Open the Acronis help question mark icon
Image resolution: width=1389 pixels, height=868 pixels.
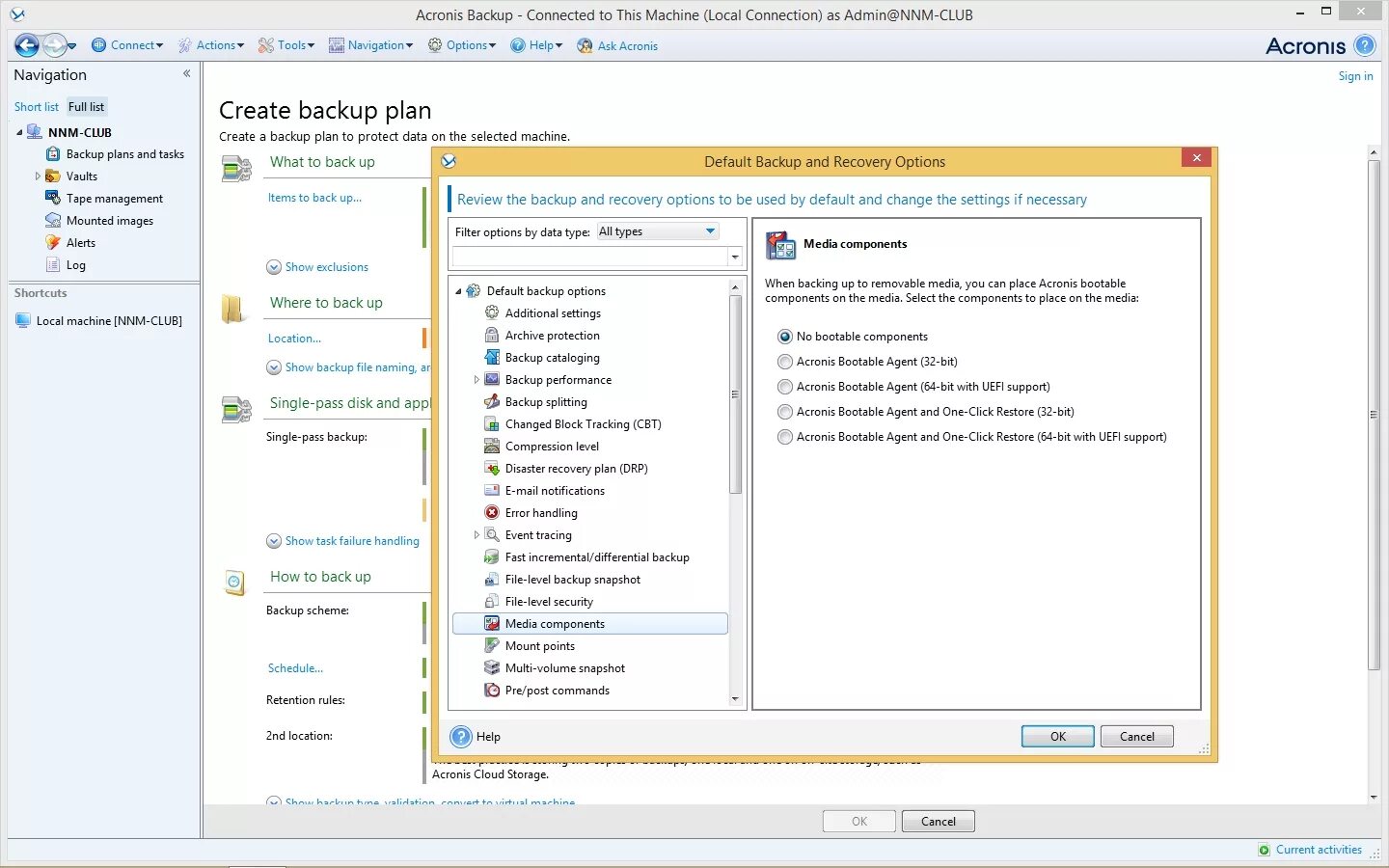[1364, 45]
